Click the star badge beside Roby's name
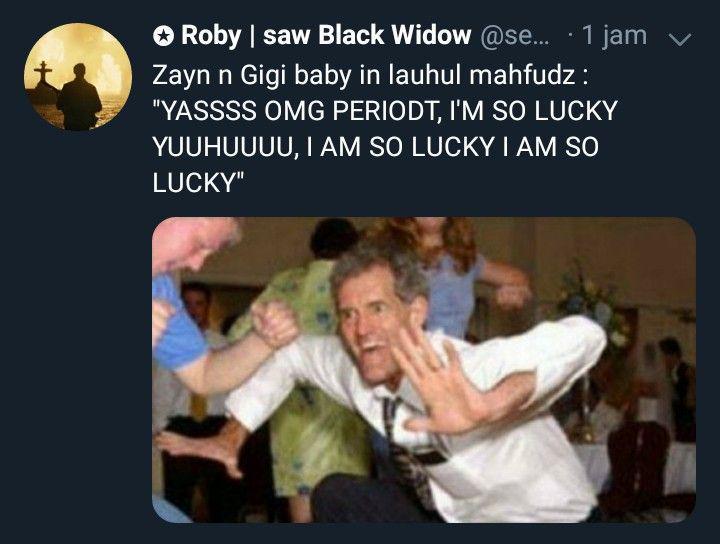 (163, 36)
